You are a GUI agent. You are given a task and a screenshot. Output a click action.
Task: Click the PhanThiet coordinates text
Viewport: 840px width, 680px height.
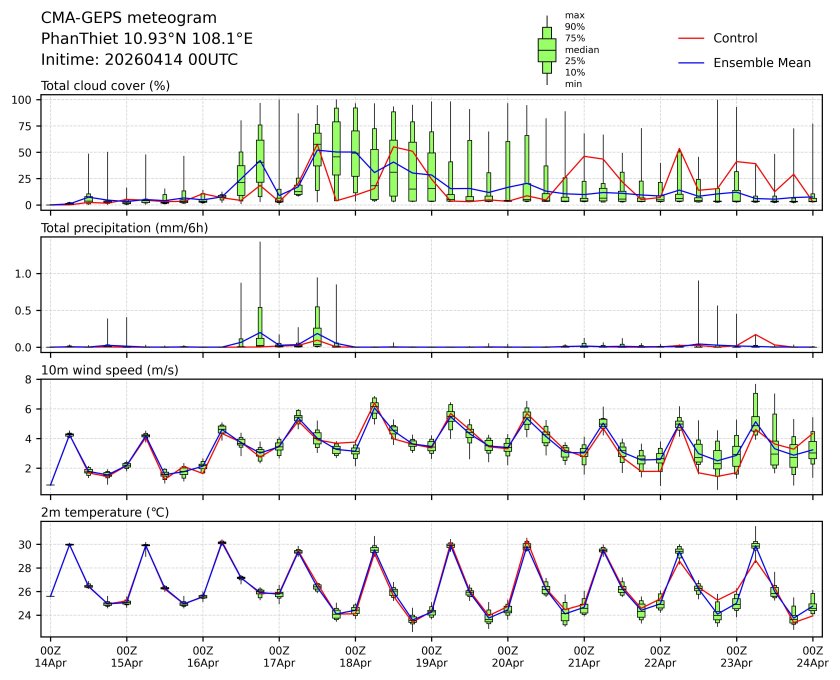click(x=146, y=39)
